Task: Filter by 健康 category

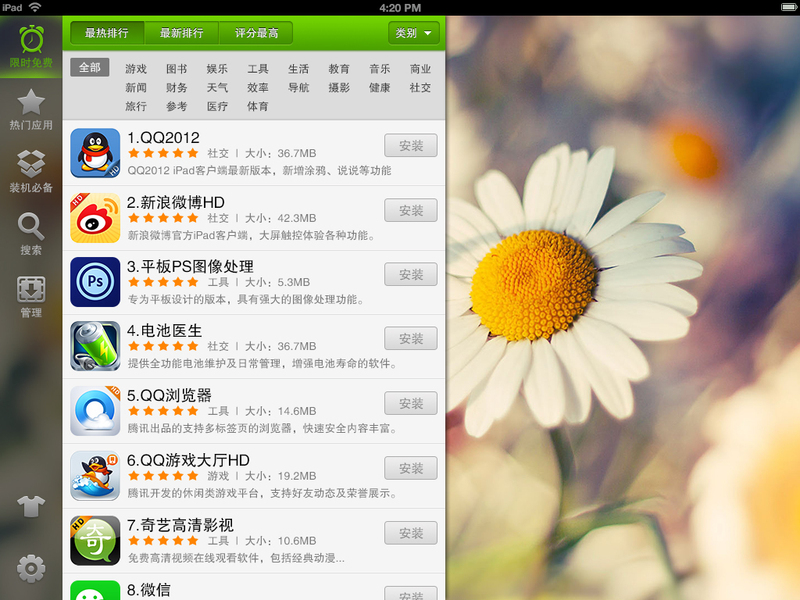Action: tap(380, 88)
